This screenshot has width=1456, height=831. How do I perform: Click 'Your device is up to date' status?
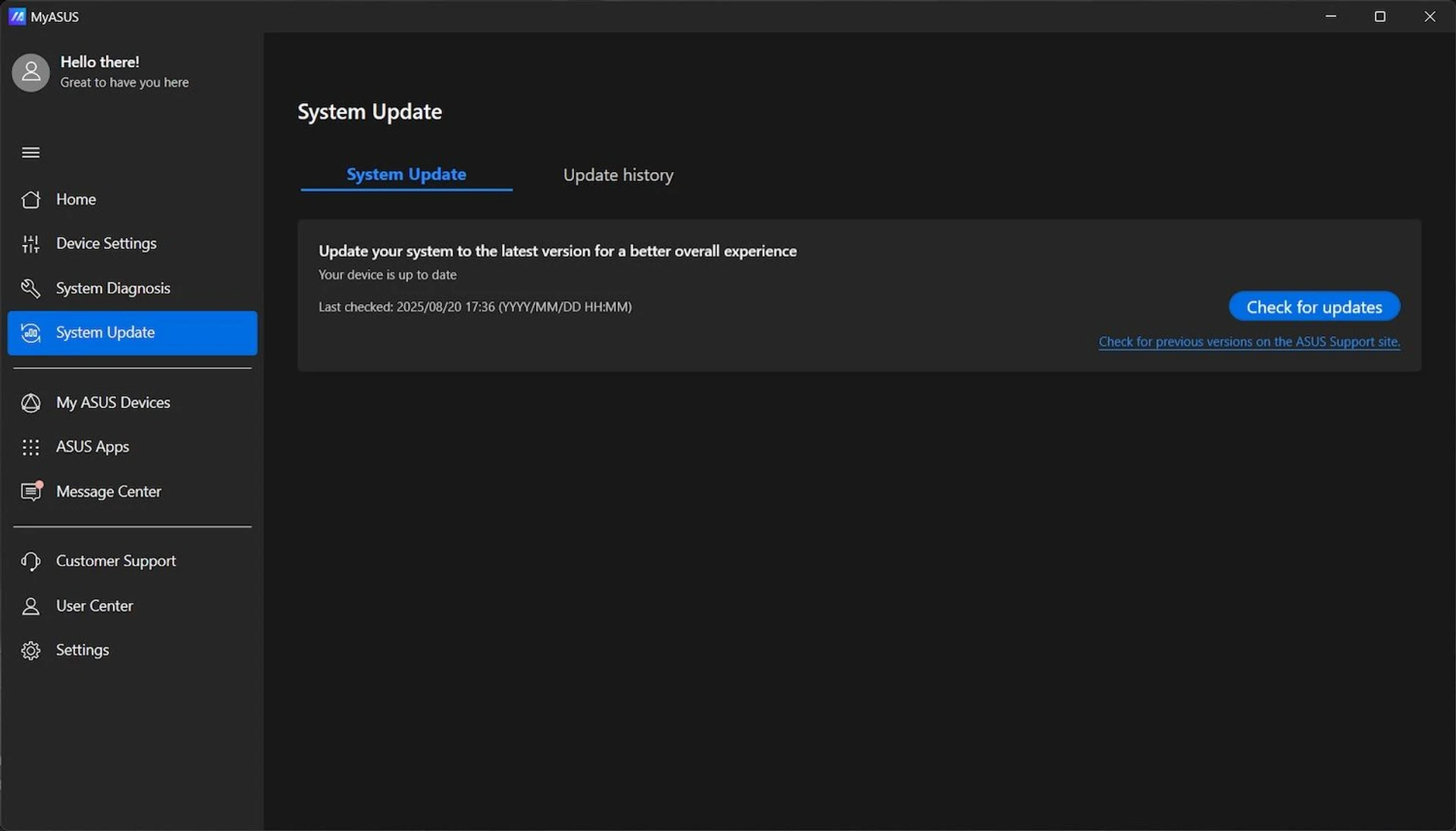click(388, 275)
